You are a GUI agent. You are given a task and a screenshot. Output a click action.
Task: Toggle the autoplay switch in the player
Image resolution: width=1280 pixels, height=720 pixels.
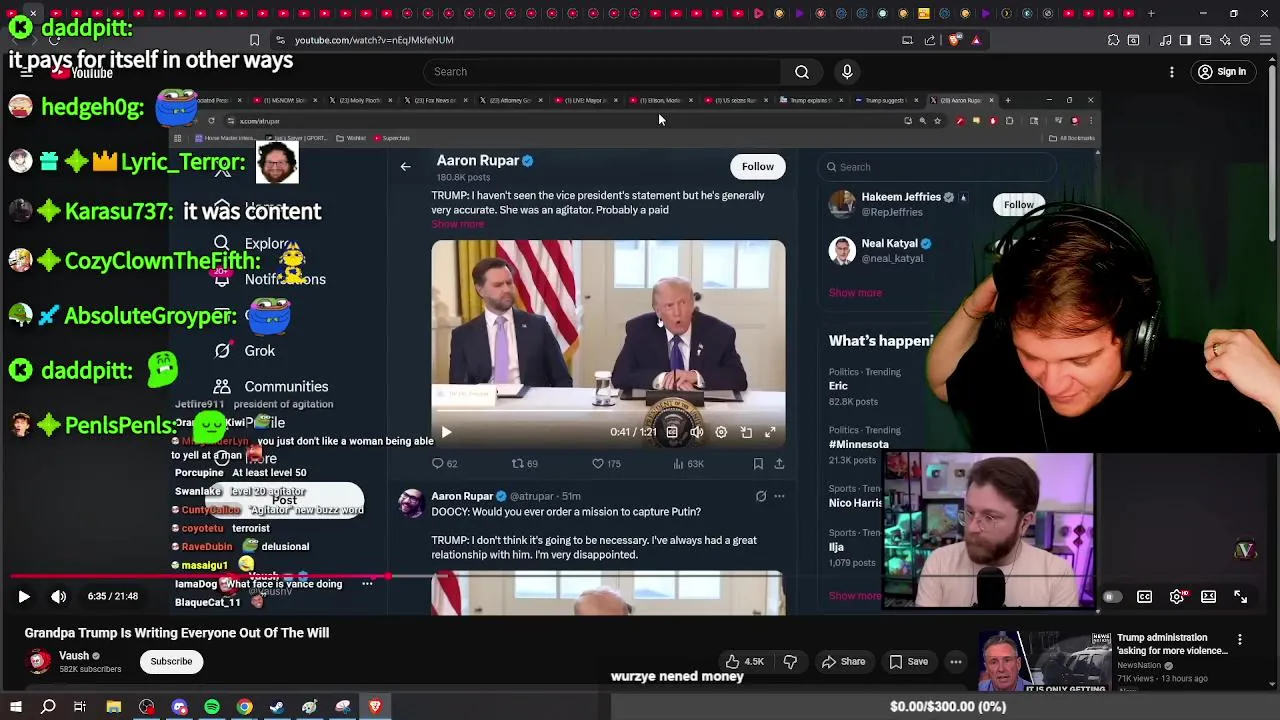click(x=1110, y=597)
